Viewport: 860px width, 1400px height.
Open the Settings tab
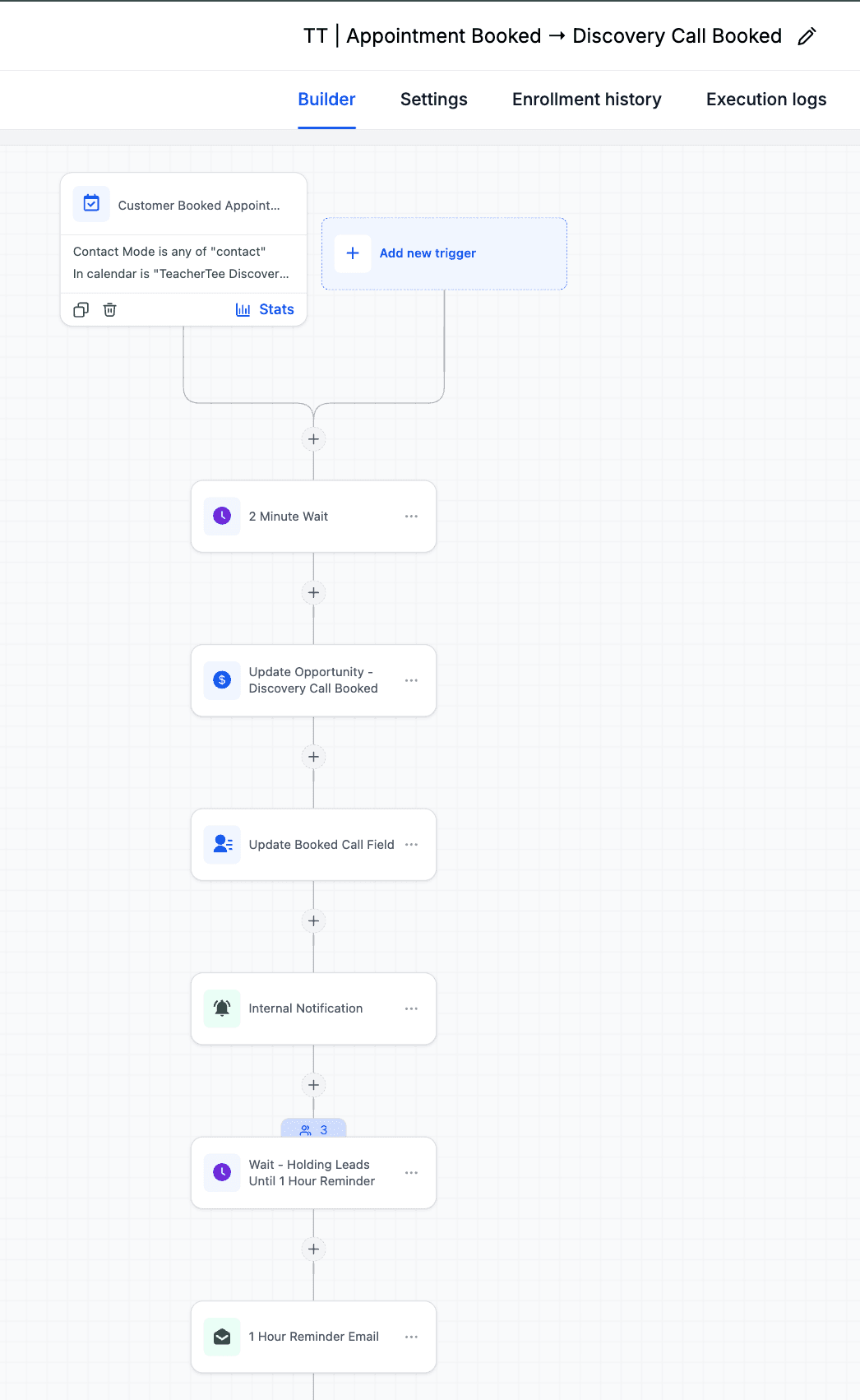pyautogui.click(x=433, y=100)
